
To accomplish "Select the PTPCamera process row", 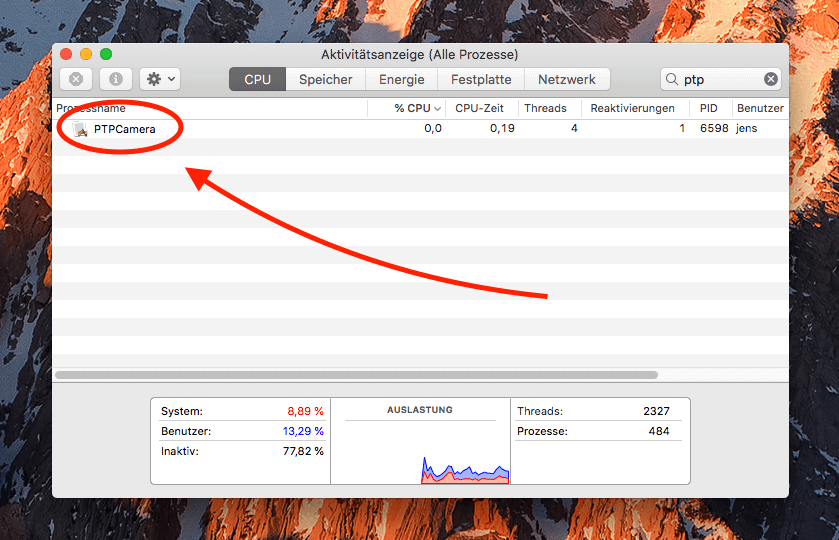I will tap(421, 128).
